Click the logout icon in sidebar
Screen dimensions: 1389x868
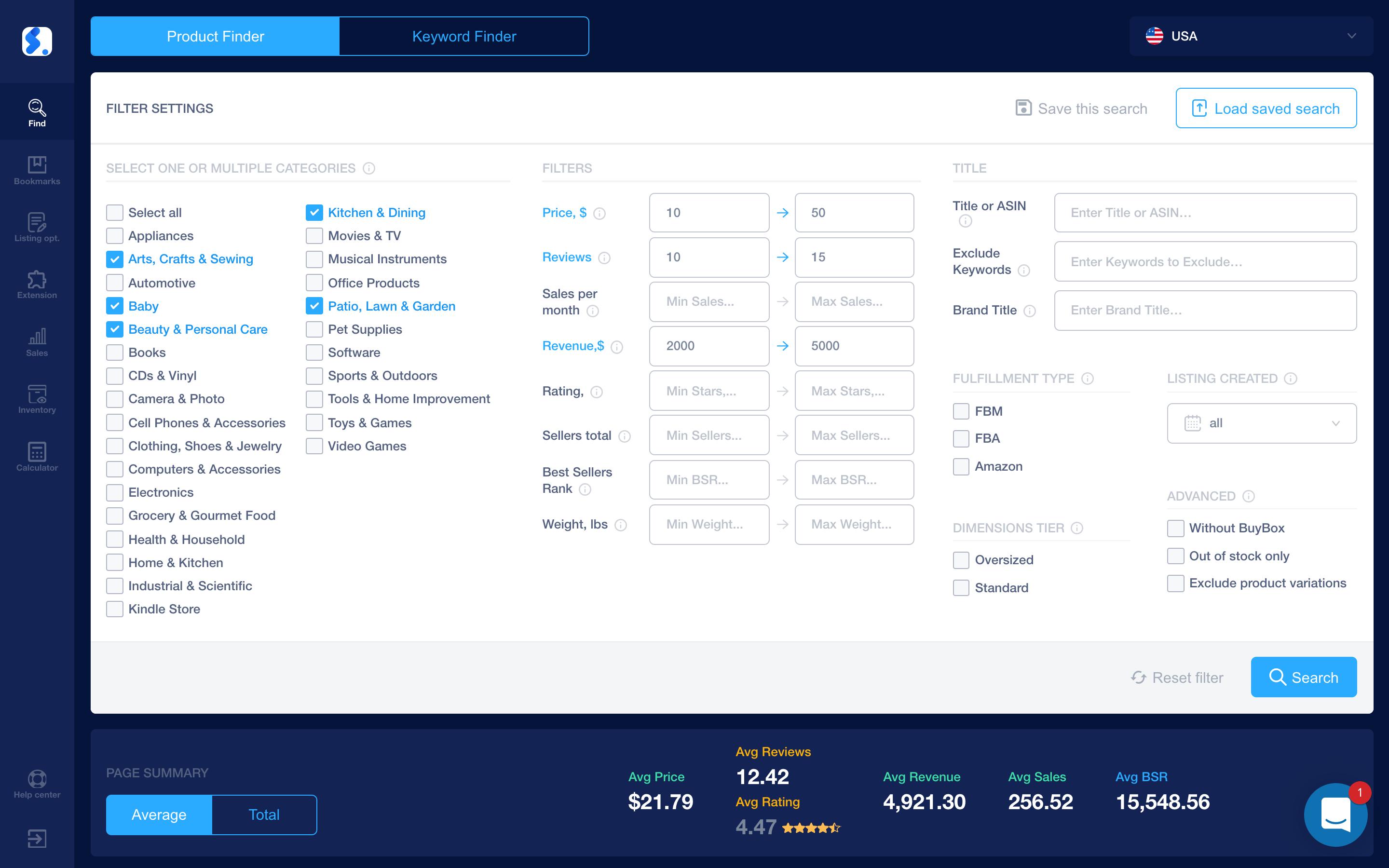coord(37,839)
